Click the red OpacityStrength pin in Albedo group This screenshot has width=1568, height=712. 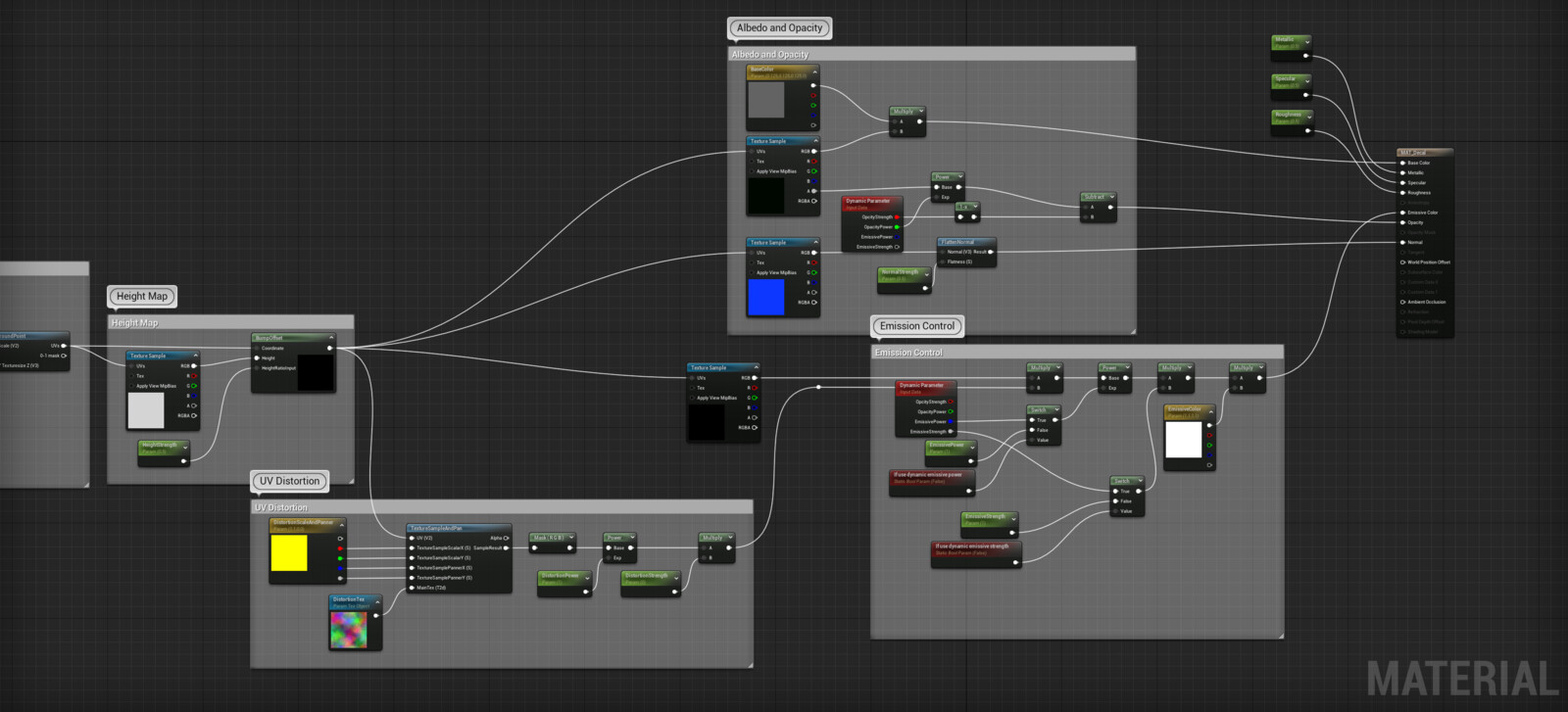[897, 217]
